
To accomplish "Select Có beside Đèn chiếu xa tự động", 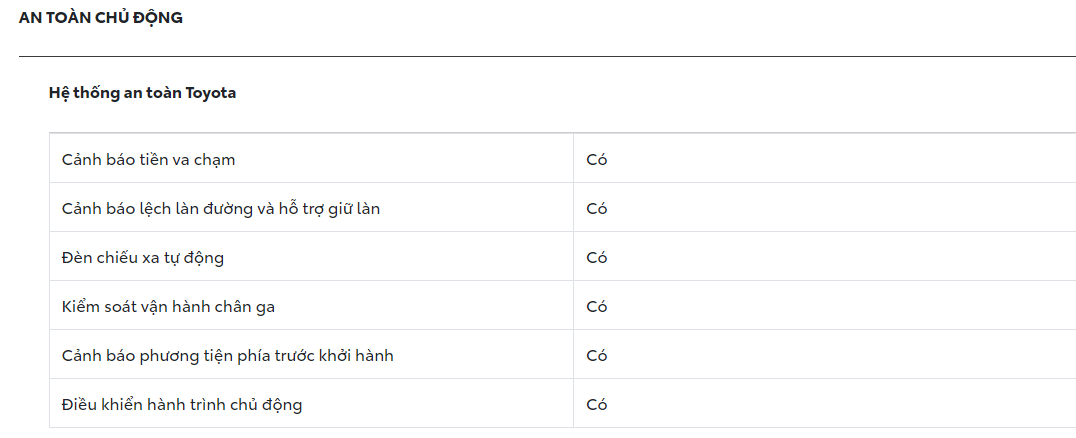I will 597,258.
